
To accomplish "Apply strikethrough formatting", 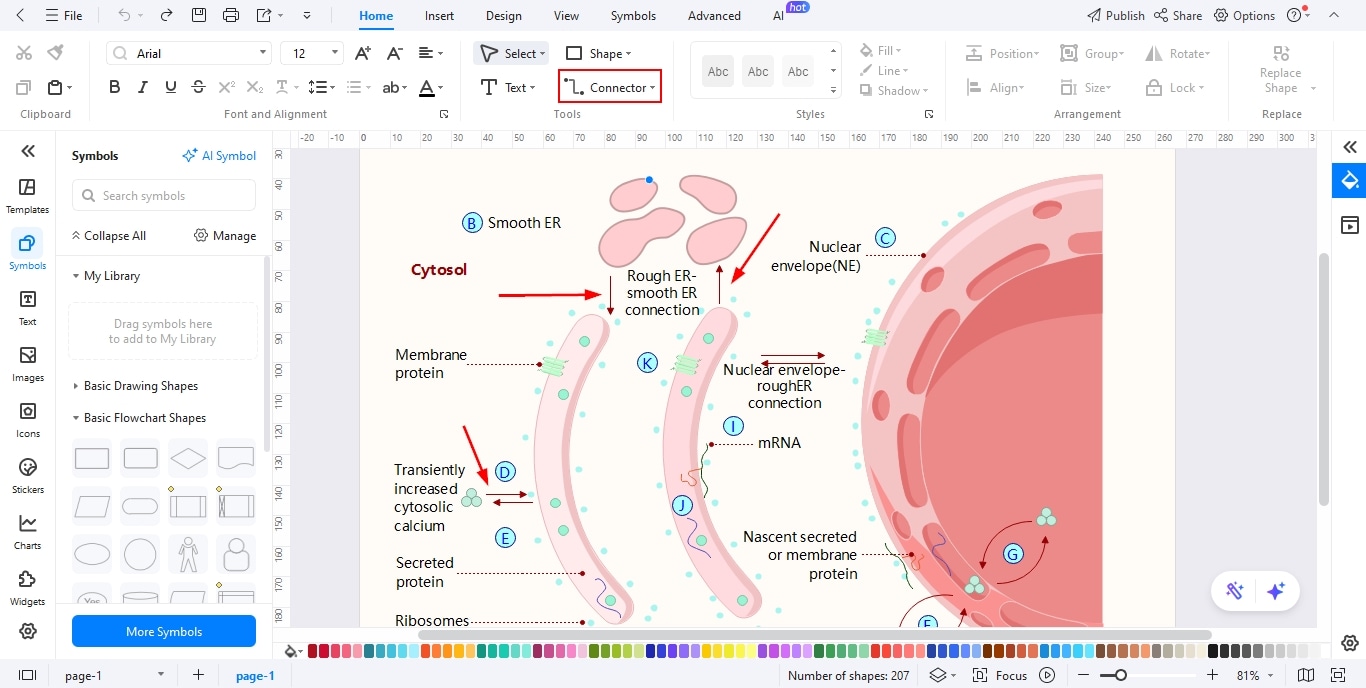I will pos(198,88).
